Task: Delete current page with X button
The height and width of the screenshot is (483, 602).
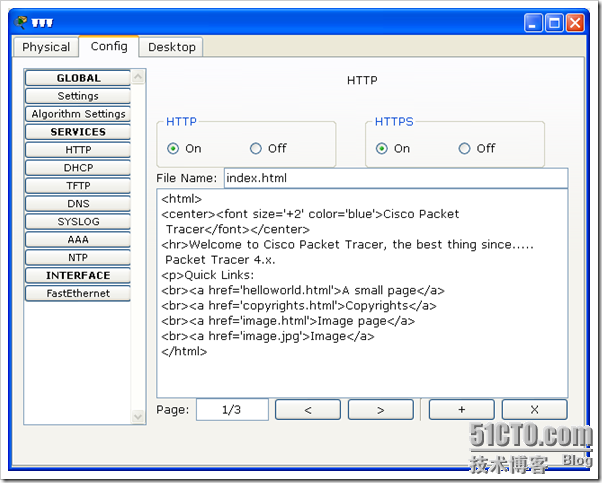Action: (534, 410)
